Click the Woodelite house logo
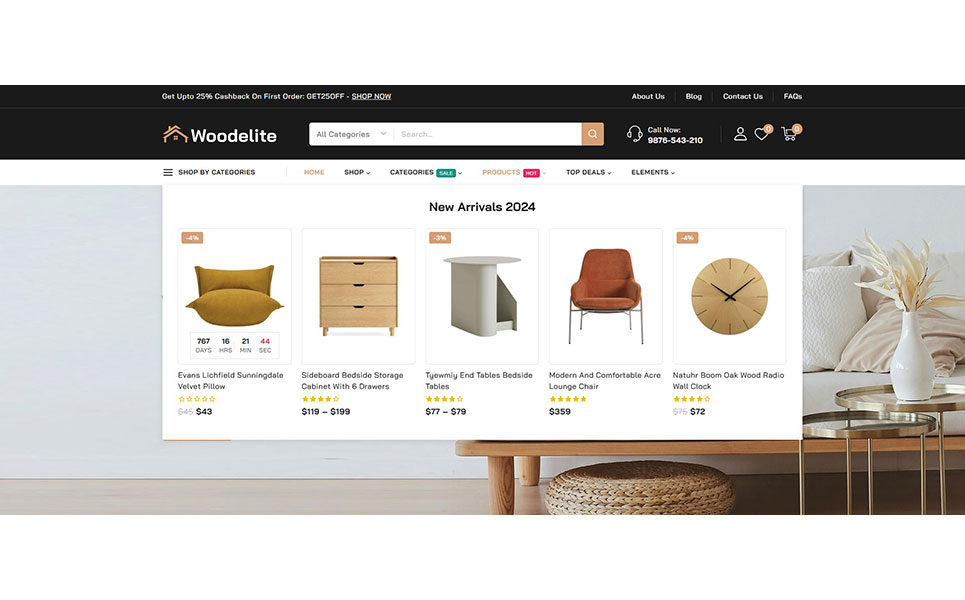 [x=220, y=135]
